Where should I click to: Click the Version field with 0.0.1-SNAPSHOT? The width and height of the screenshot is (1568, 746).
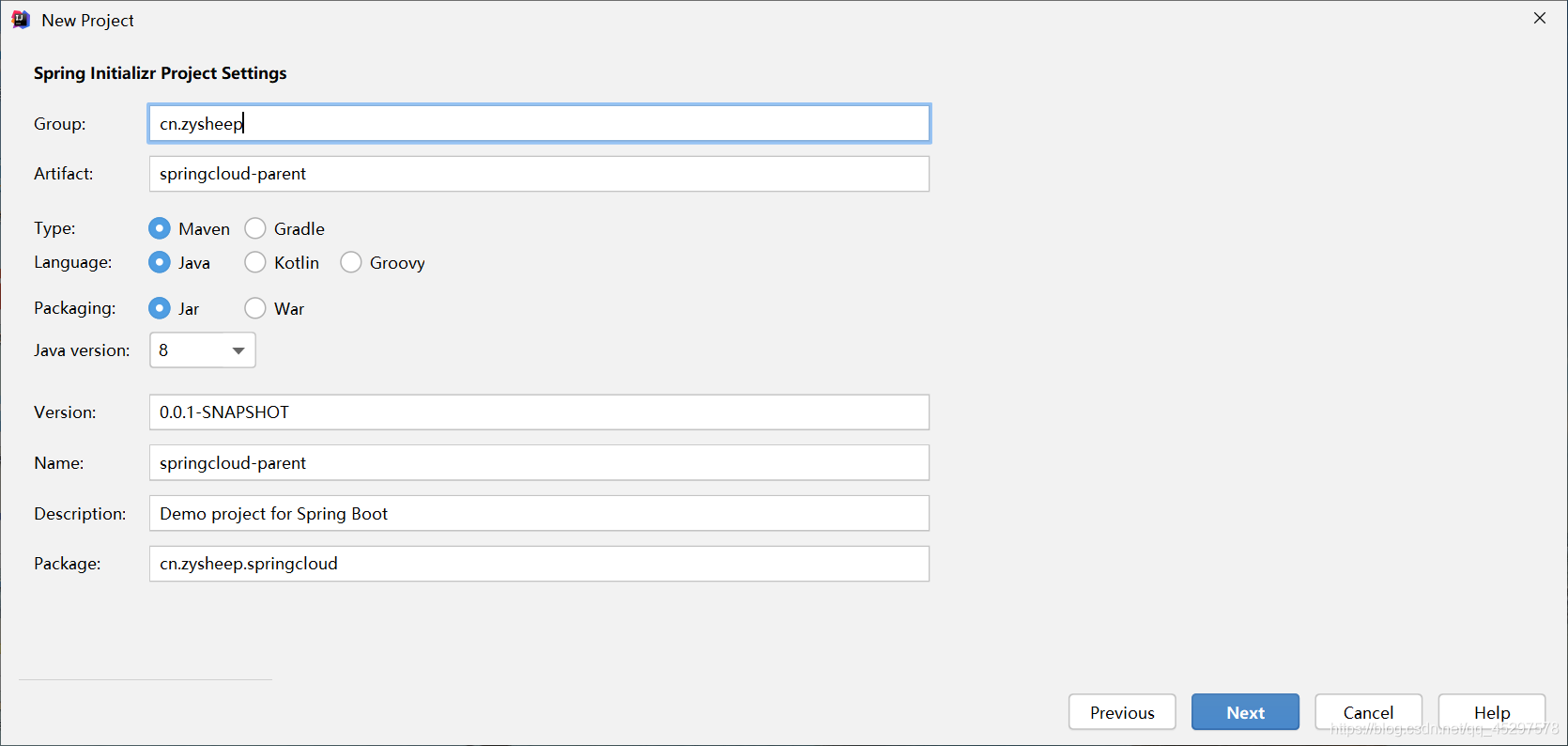[539, 412]
